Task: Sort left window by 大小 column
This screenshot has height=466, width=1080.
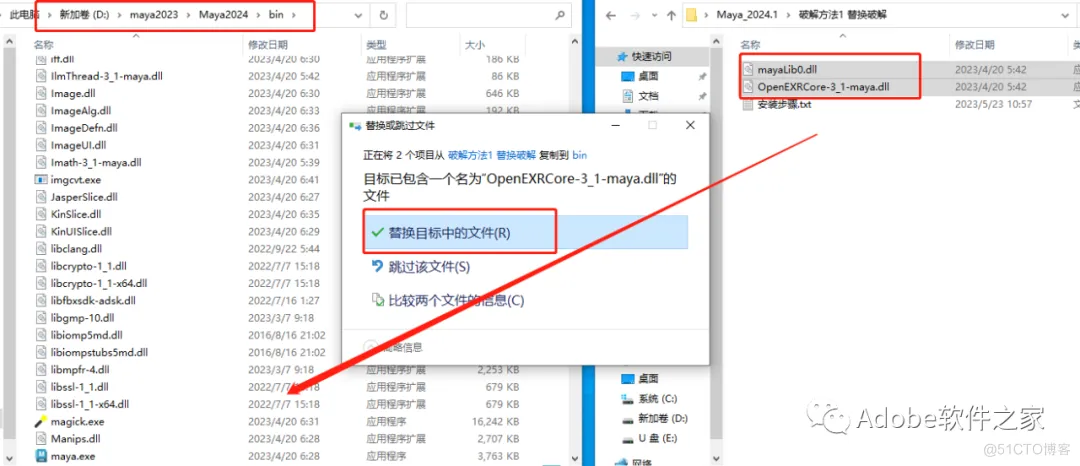Action: (x=475, y=45)
